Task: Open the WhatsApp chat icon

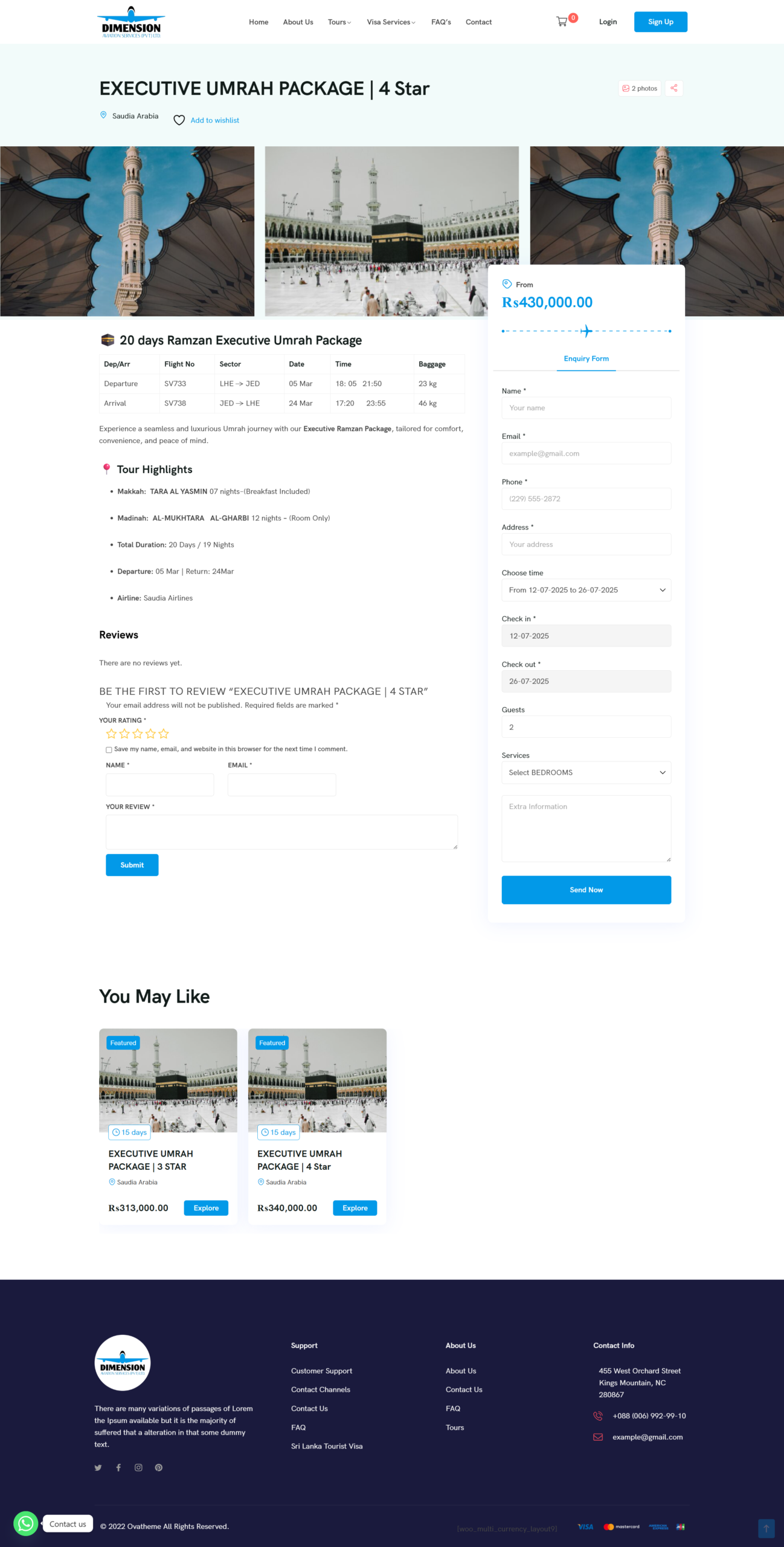Action: pos(25,1523)
